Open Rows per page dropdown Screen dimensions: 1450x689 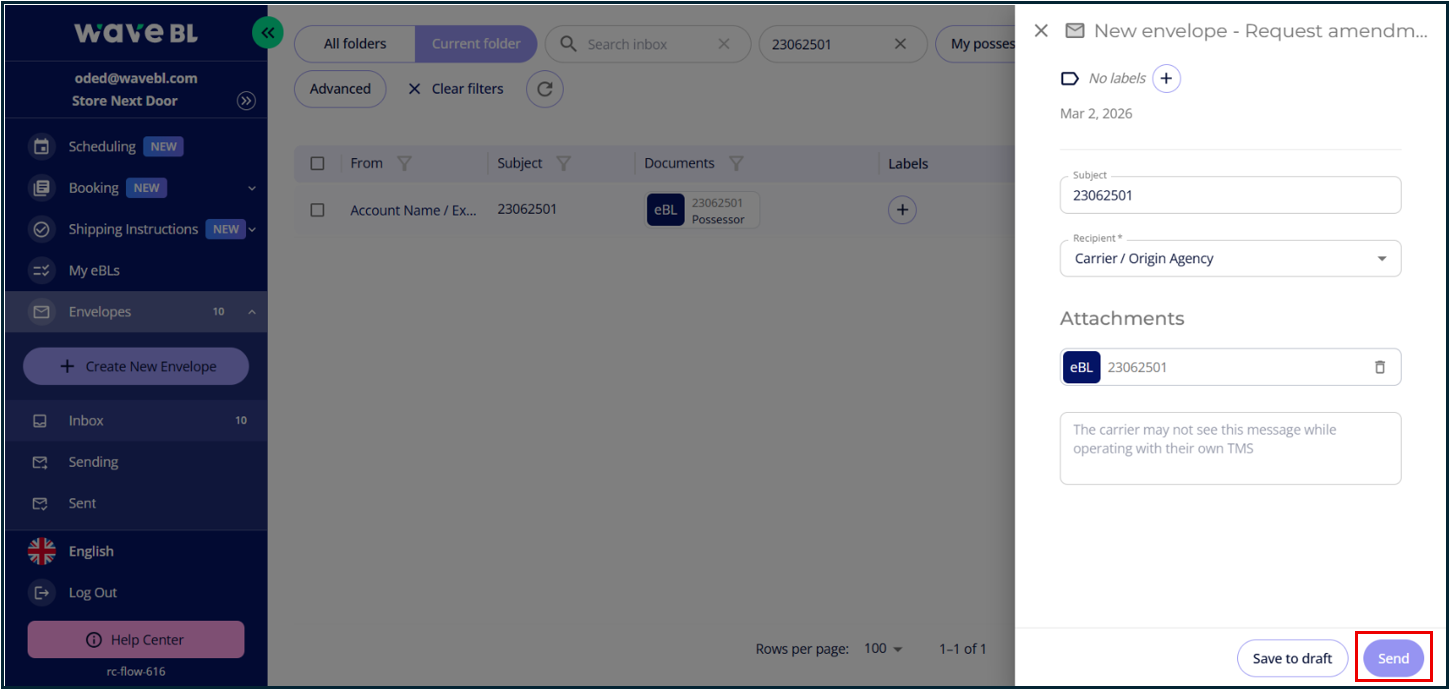[x=883, y=648]
